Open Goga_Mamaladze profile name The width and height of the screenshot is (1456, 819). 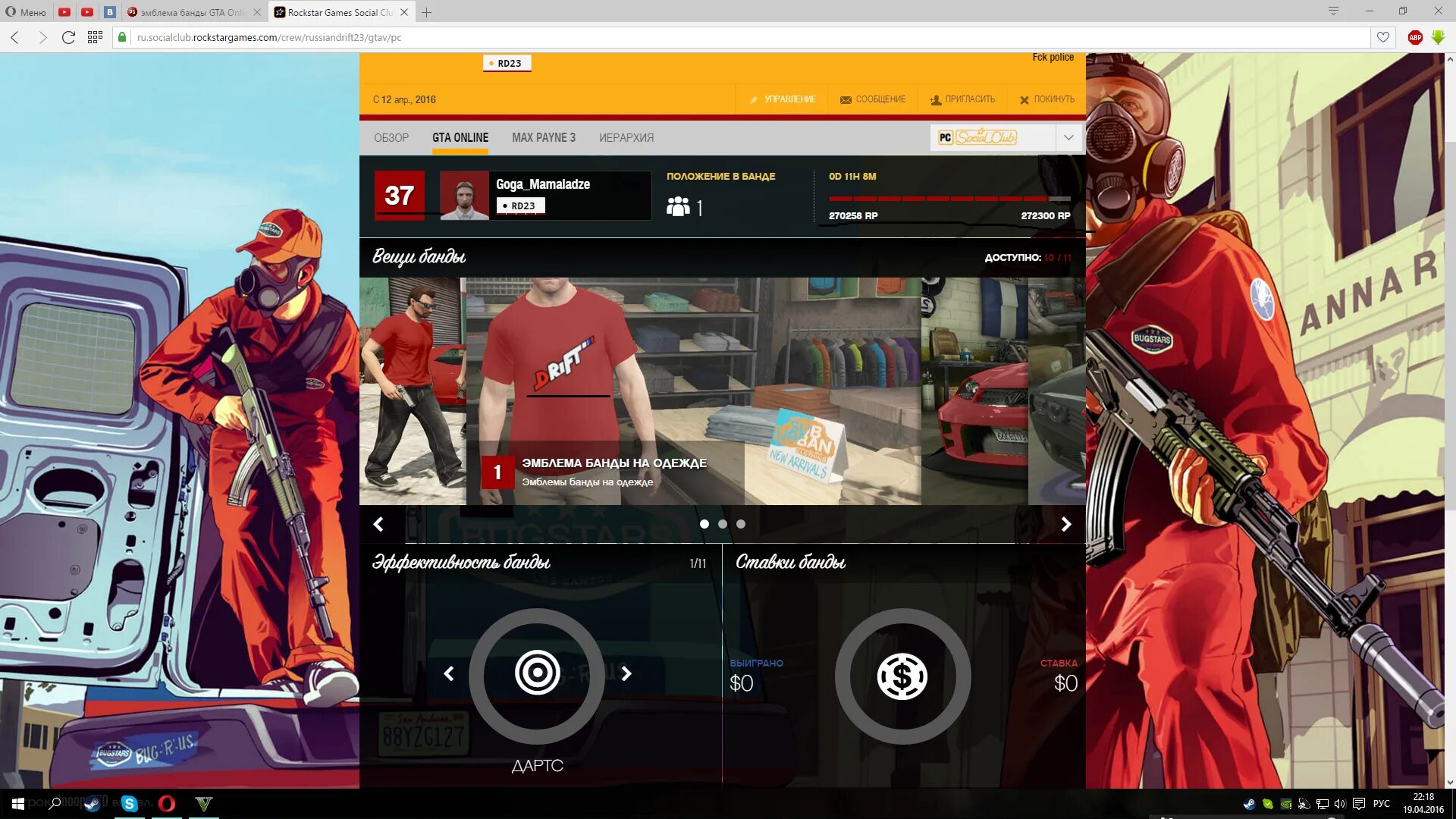click(543, 184)
